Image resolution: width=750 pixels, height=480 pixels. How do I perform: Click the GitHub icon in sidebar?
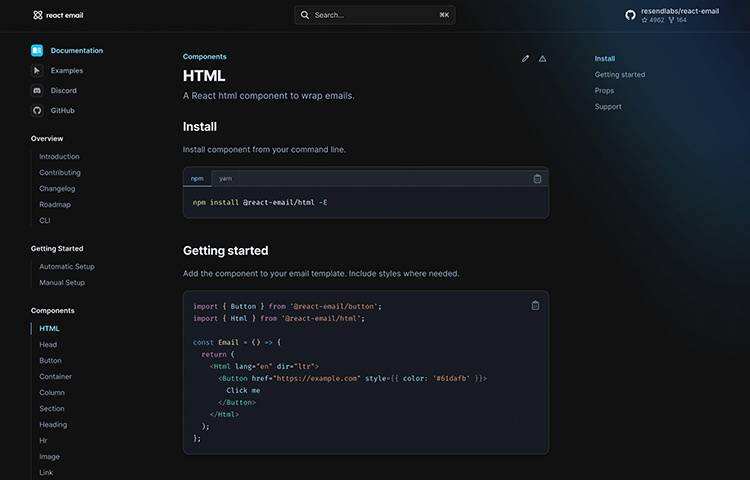(37, 110)
